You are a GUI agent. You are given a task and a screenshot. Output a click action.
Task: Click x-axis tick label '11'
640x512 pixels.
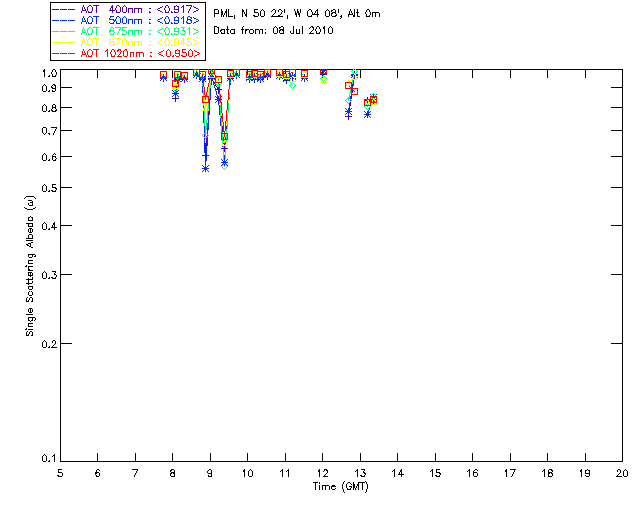pos(285,473)
